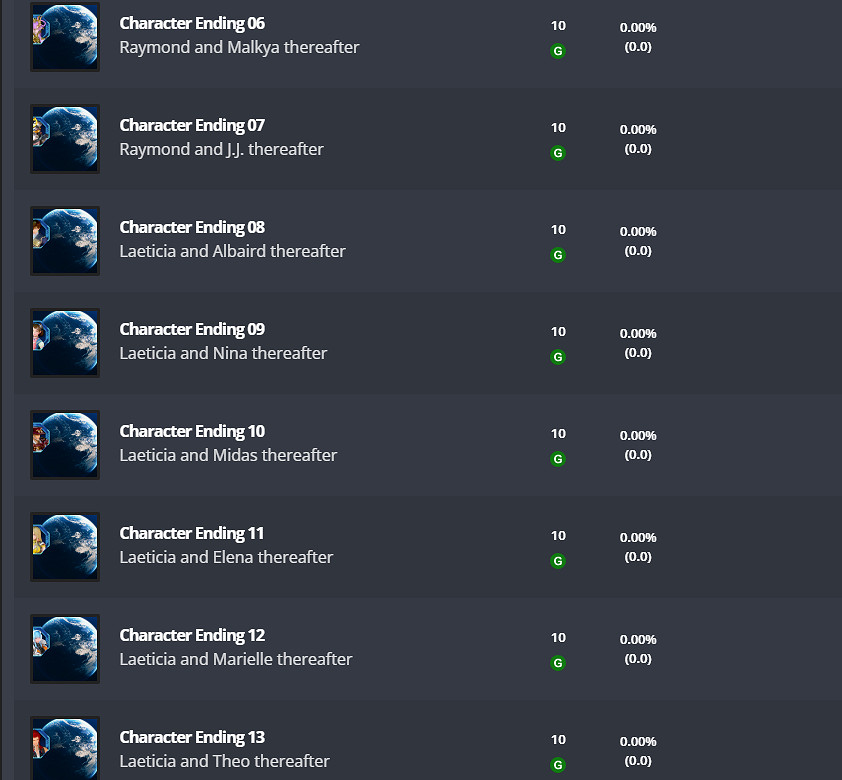The height and width of the screenshot is (780, 842).
Task: Click the Character Ending 11 achievement thumbnail
Action: [x=65, y=547]
